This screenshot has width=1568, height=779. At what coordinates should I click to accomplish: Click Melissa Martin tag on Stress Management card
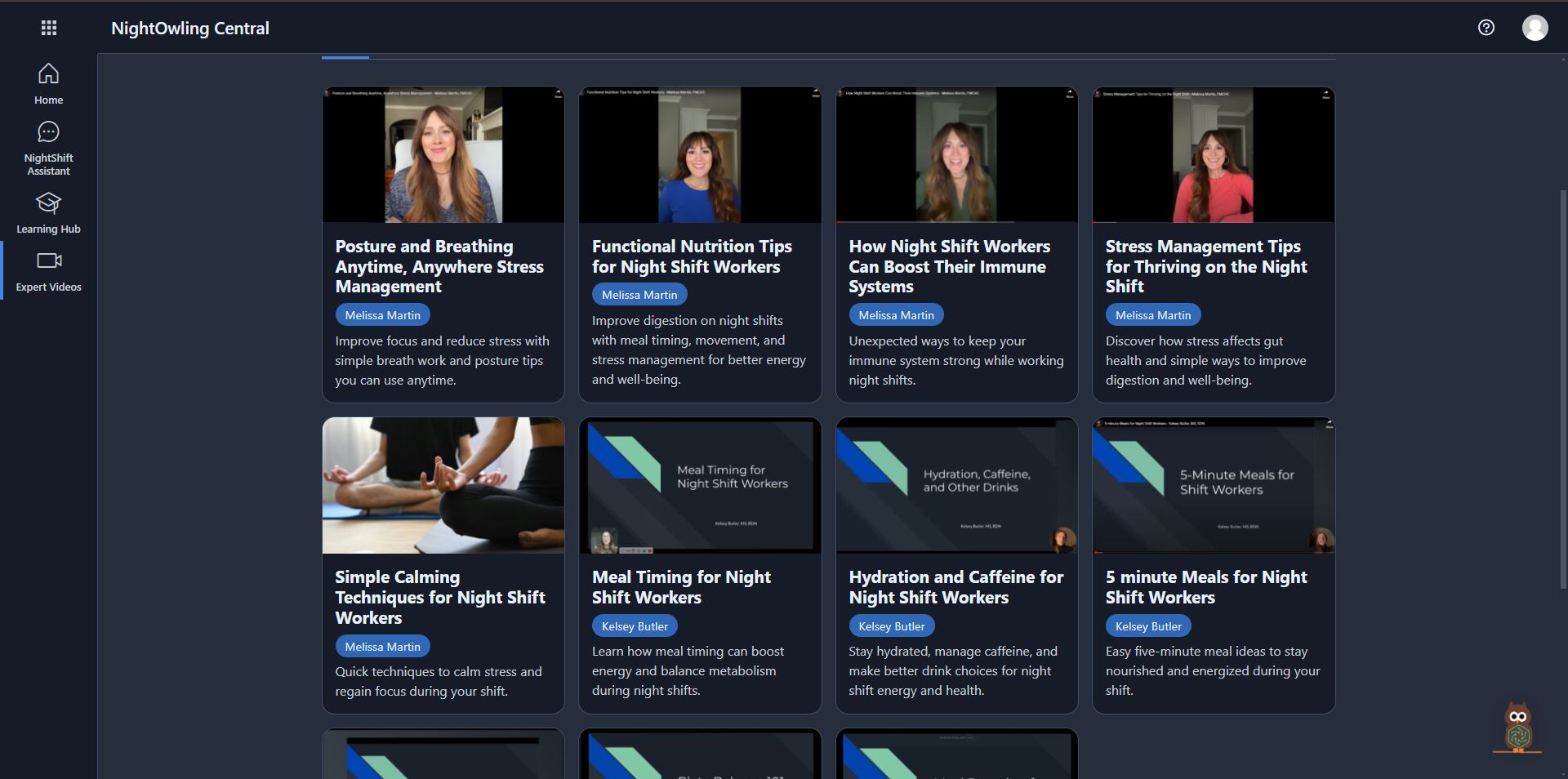point(1153,315)
